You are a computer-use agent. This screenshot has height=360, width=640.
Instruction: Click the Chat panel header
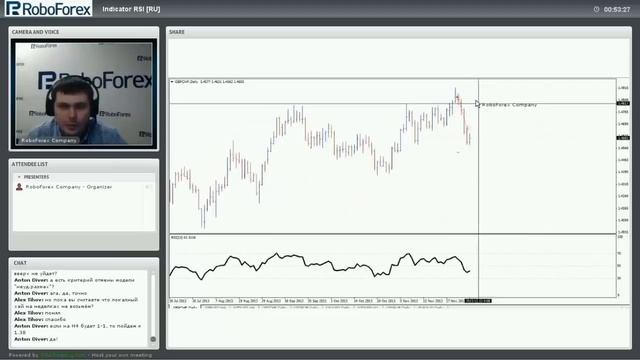pyautogui.click(x=84, y=263)
